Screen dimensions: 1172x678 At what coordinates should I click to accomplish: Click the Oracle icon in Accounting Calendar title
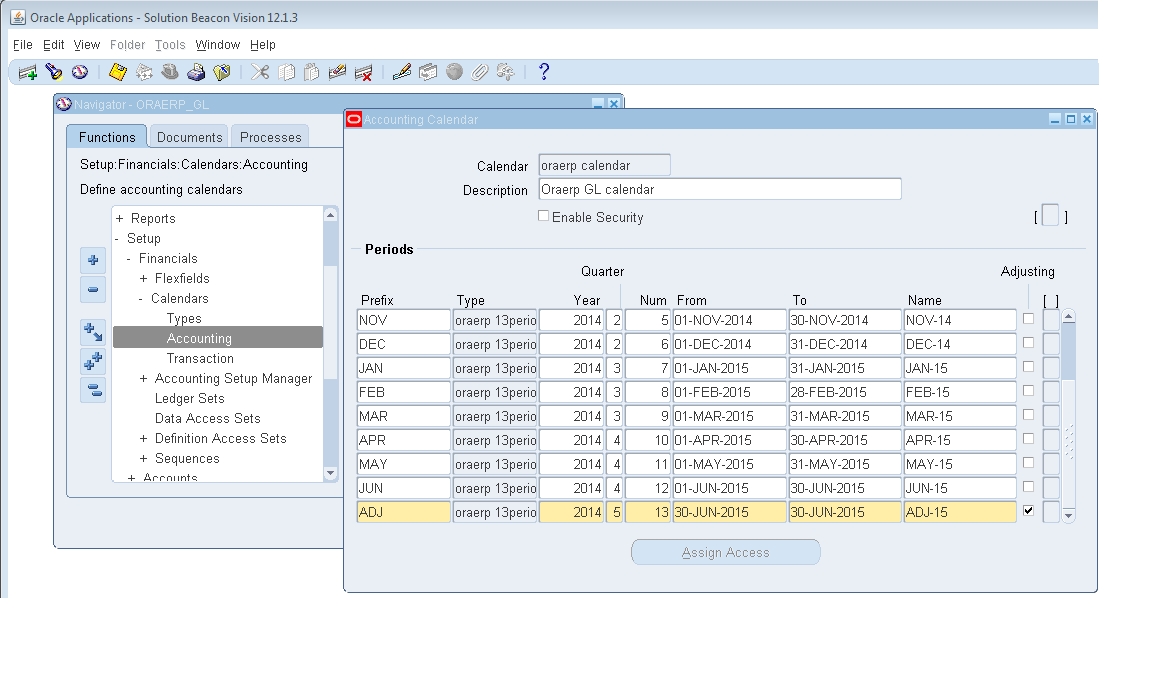354,119
